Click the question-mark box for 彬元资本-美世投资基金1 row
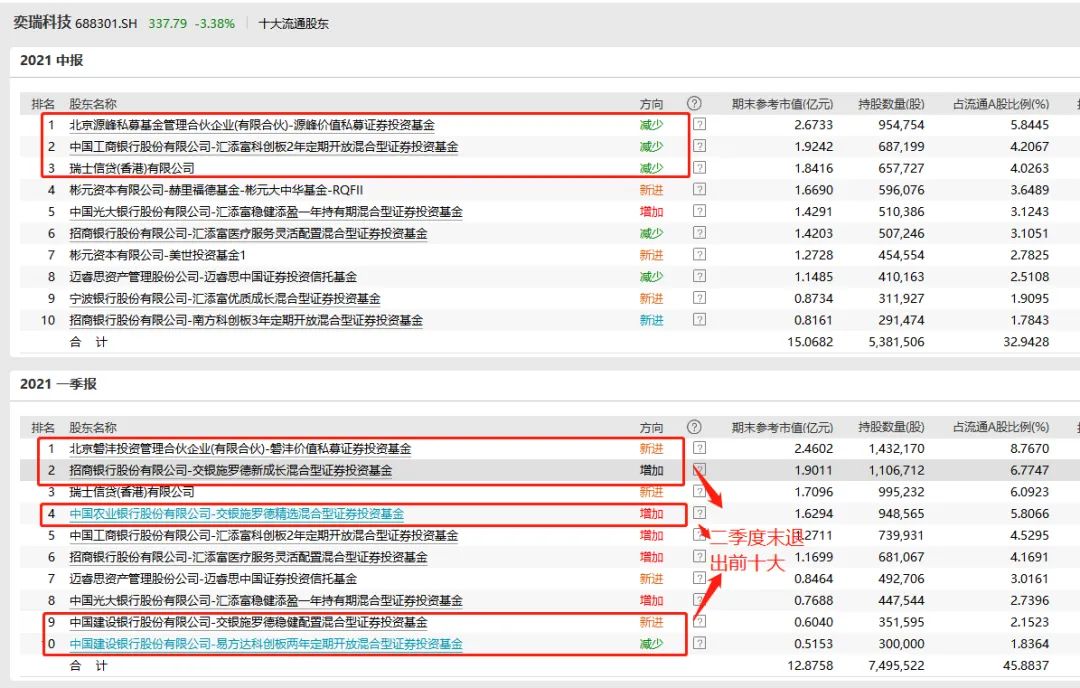Image resolution: width=1080 pixels, height=688 pixels. tap(700, 255)
